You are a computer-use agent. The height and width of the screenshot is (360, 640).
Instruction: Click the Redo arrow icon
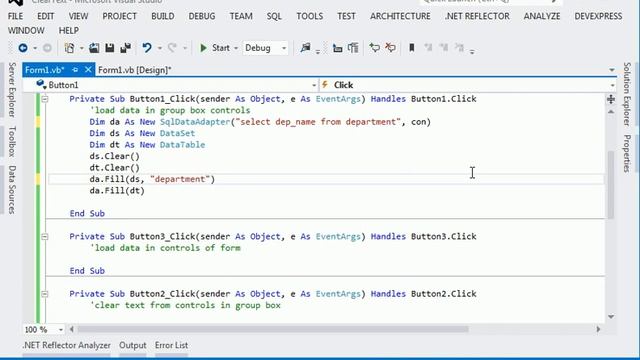click(172, 48)
